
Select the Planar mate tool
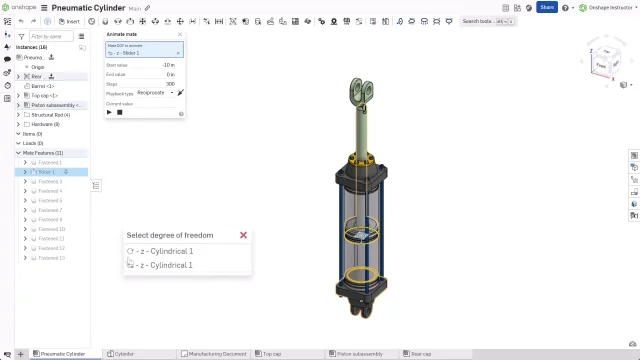(x=143, y=21)
